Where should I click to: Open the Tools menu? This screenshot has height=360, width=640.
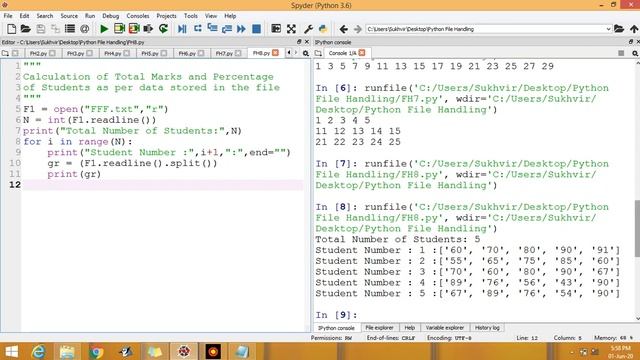click(191, 16)
